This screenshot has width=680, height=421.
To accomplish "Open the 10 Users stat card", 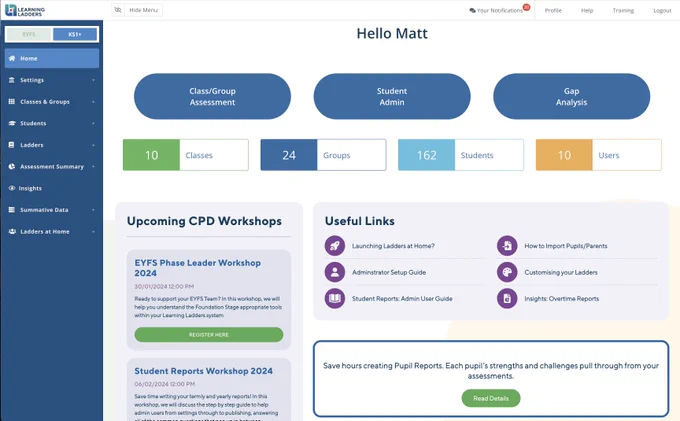I will (598, 155).
